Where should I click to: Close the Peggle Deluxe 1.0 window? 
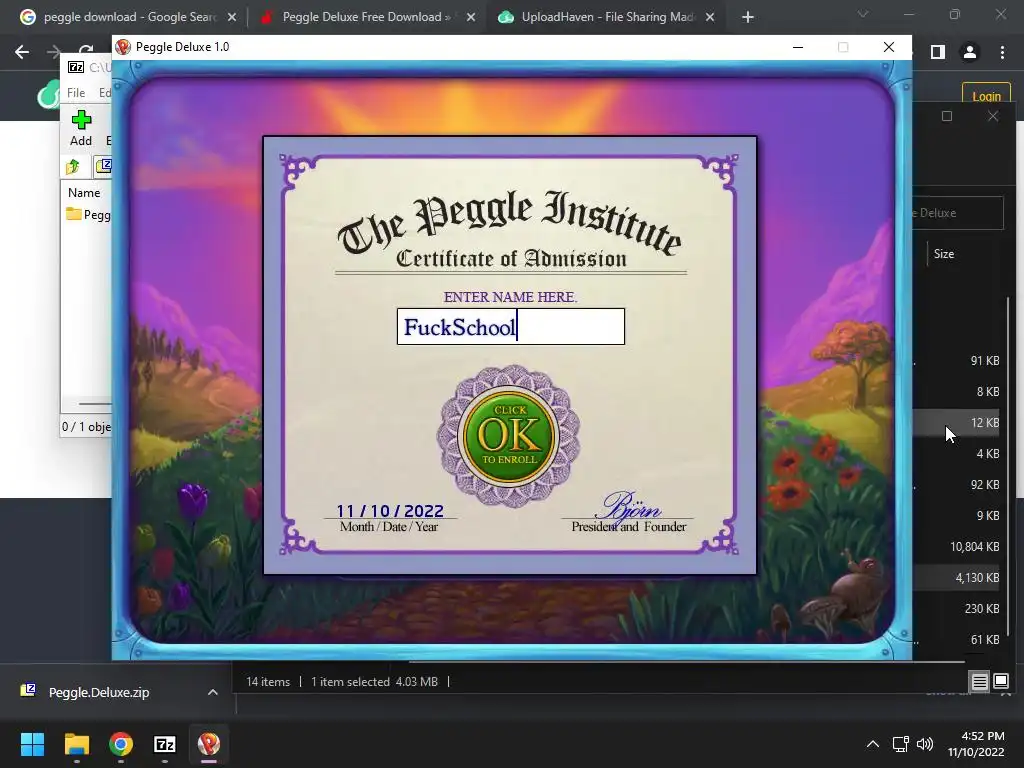pos(889,47)
